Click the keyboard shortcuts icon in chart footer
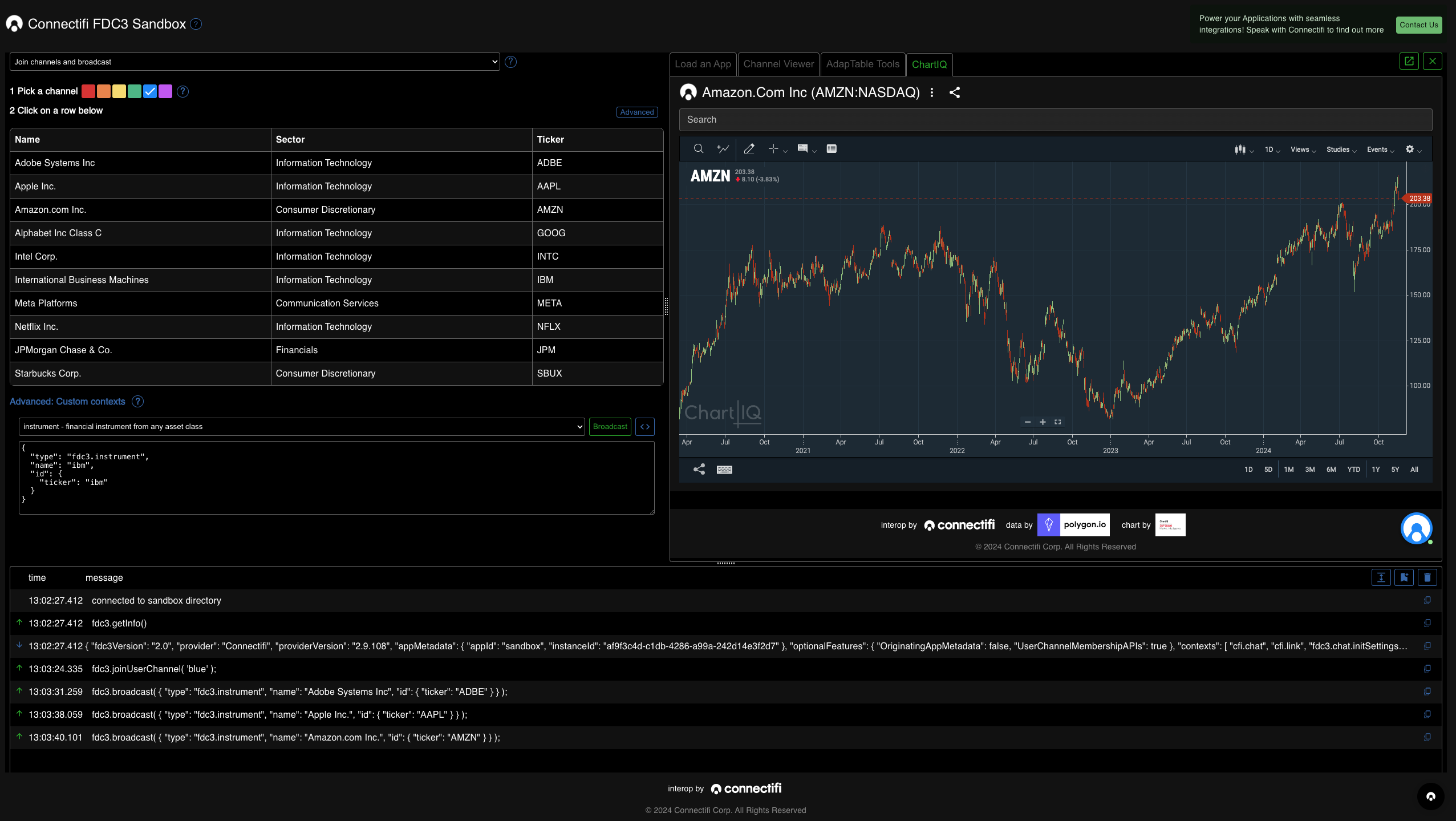The height and width of the screenshot is (821, 1456). click(x=724, y=470)
